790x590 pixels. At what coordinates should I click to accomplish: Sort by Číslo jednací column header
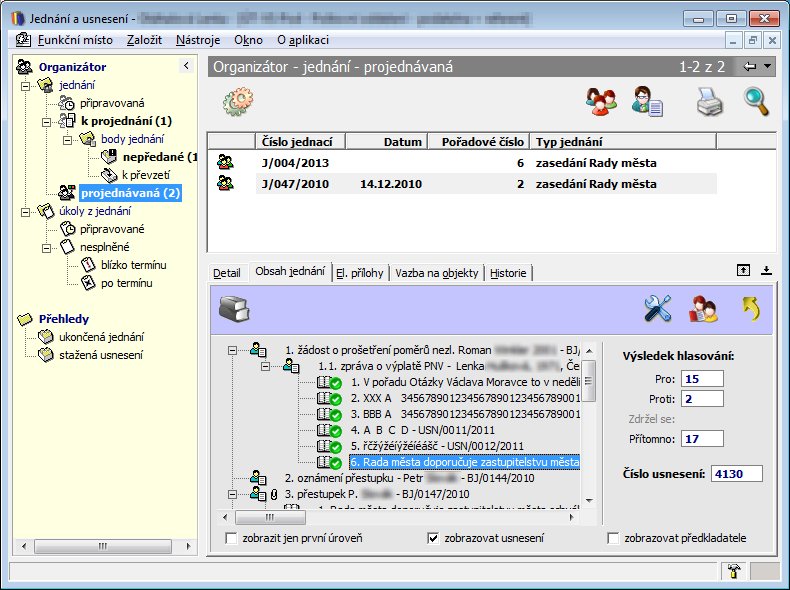[300, 142]
